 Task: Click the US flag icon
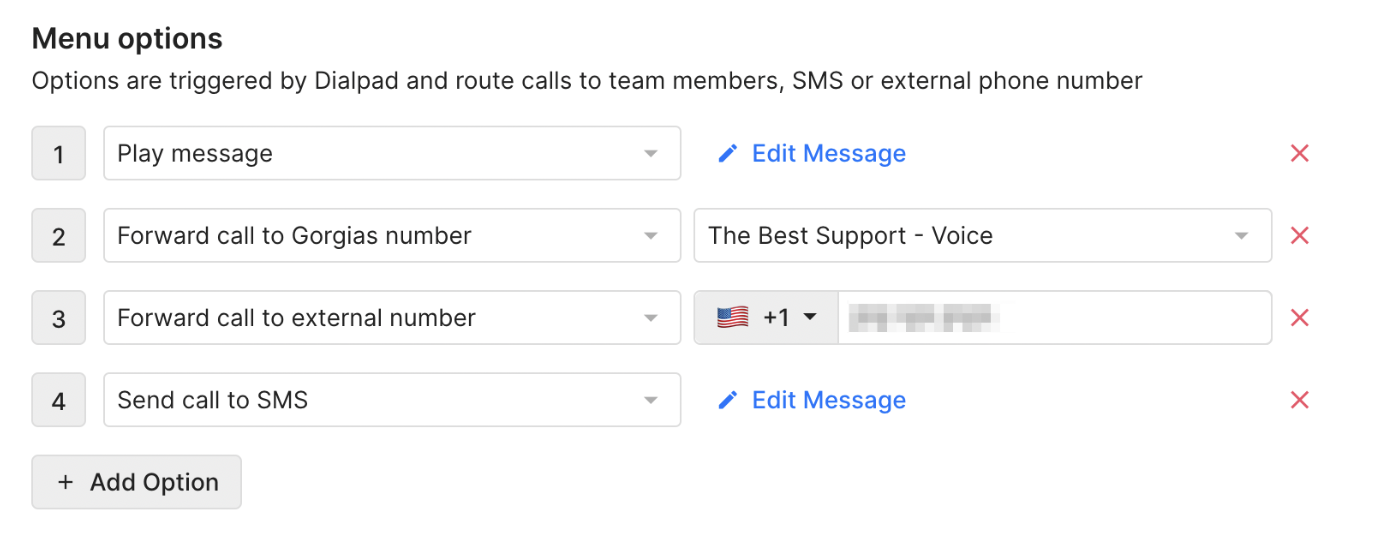(x=732, y=318)
